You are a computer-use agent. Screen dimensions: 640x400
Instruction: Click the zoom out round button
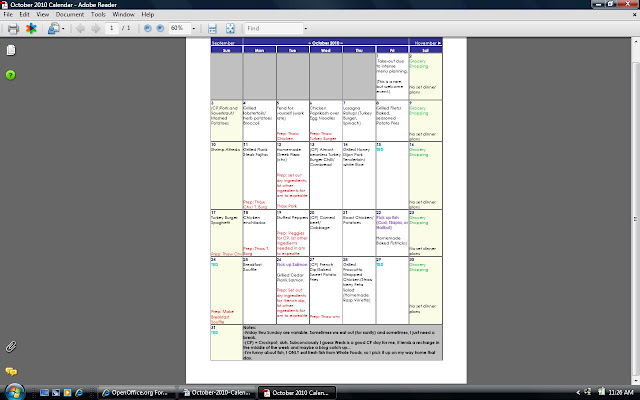point(148,28)
